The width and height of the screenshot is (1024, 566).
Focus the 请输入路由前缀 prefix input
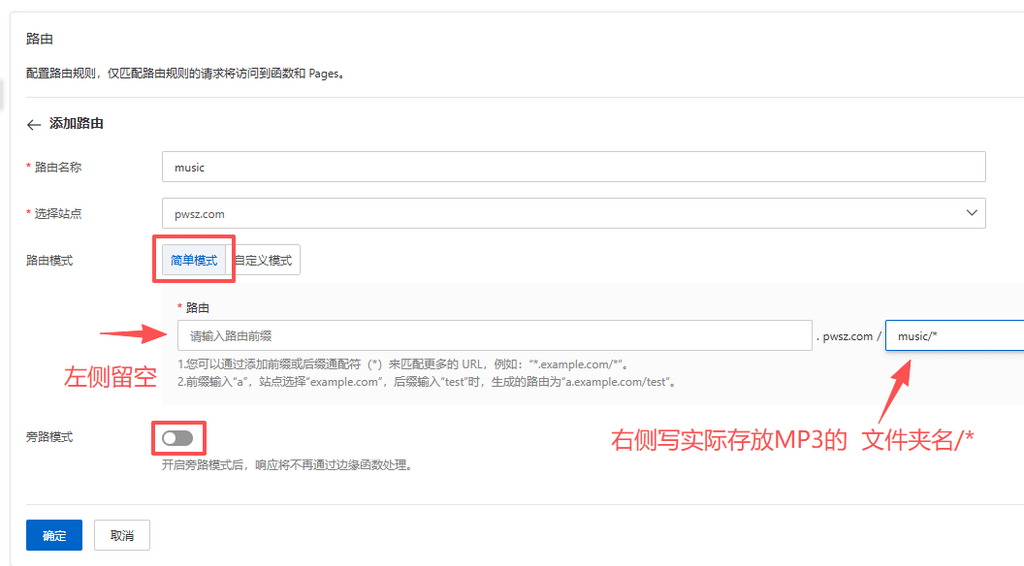[494, 336]
